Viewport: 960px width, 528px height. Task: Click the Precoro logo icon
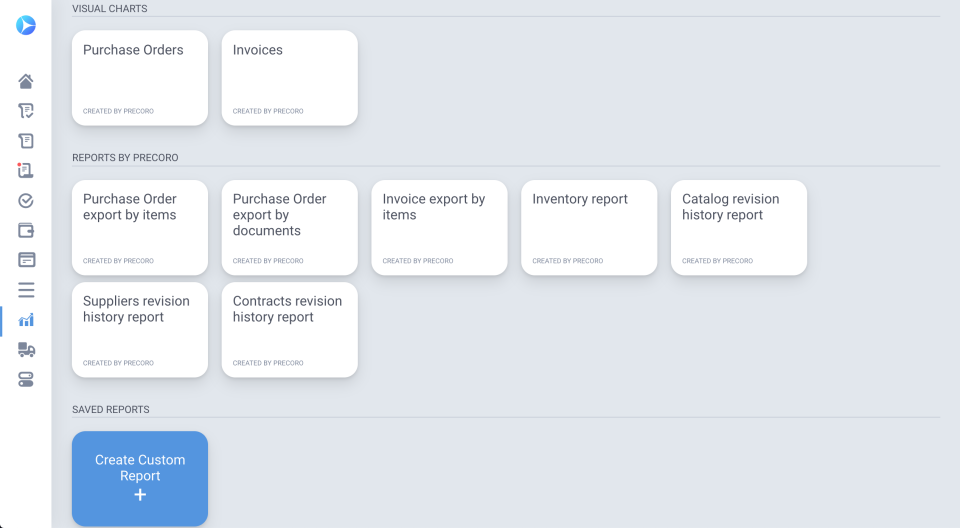click(x=26, y=26)
